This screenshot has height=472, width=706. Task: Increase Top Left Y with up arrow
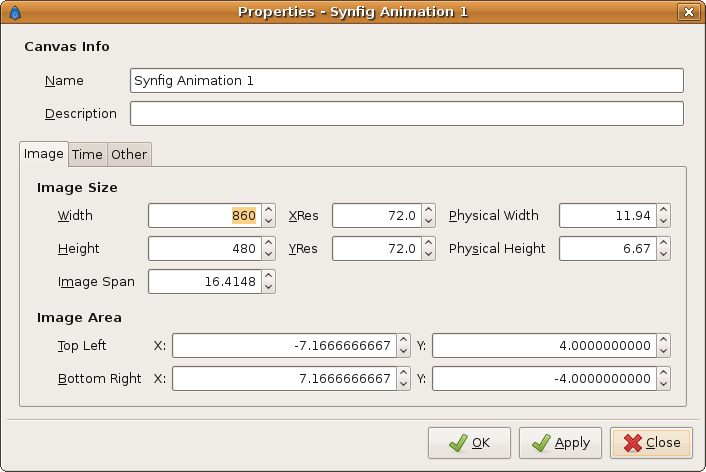[x=663, y=340]
